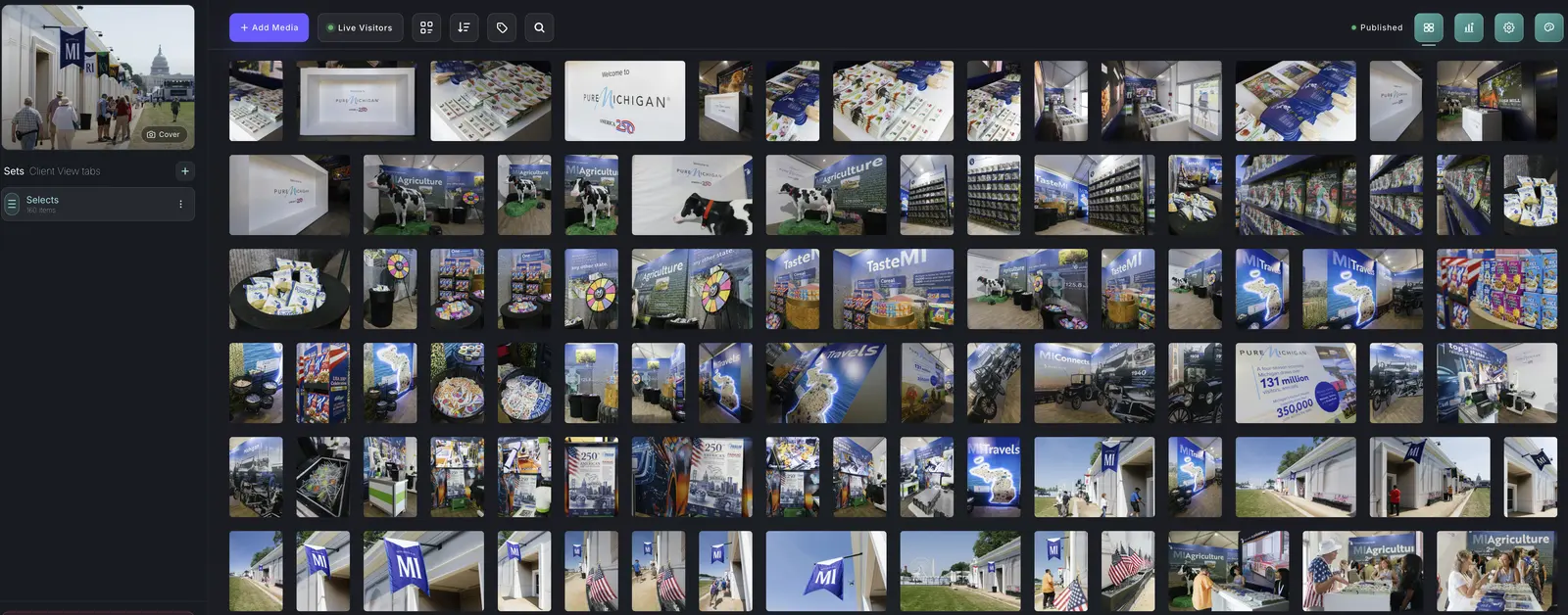This screenshot has width=1568, height=615.
Task: Click the Add Media button
Action: 269,27
